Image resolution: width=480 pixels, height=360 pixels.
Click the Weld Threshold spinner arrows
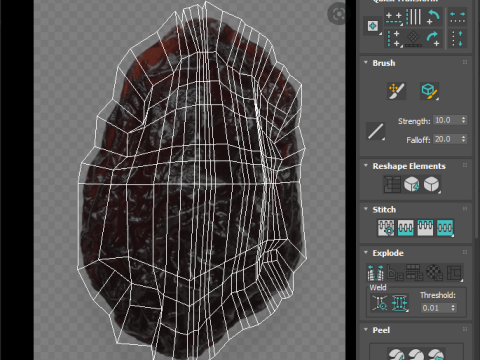coord(453,308)
